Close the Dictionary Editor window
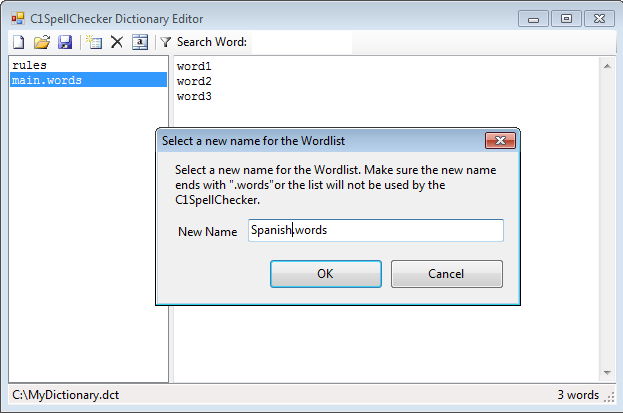This screenshot has height=413, width=623. click(599, 19)
